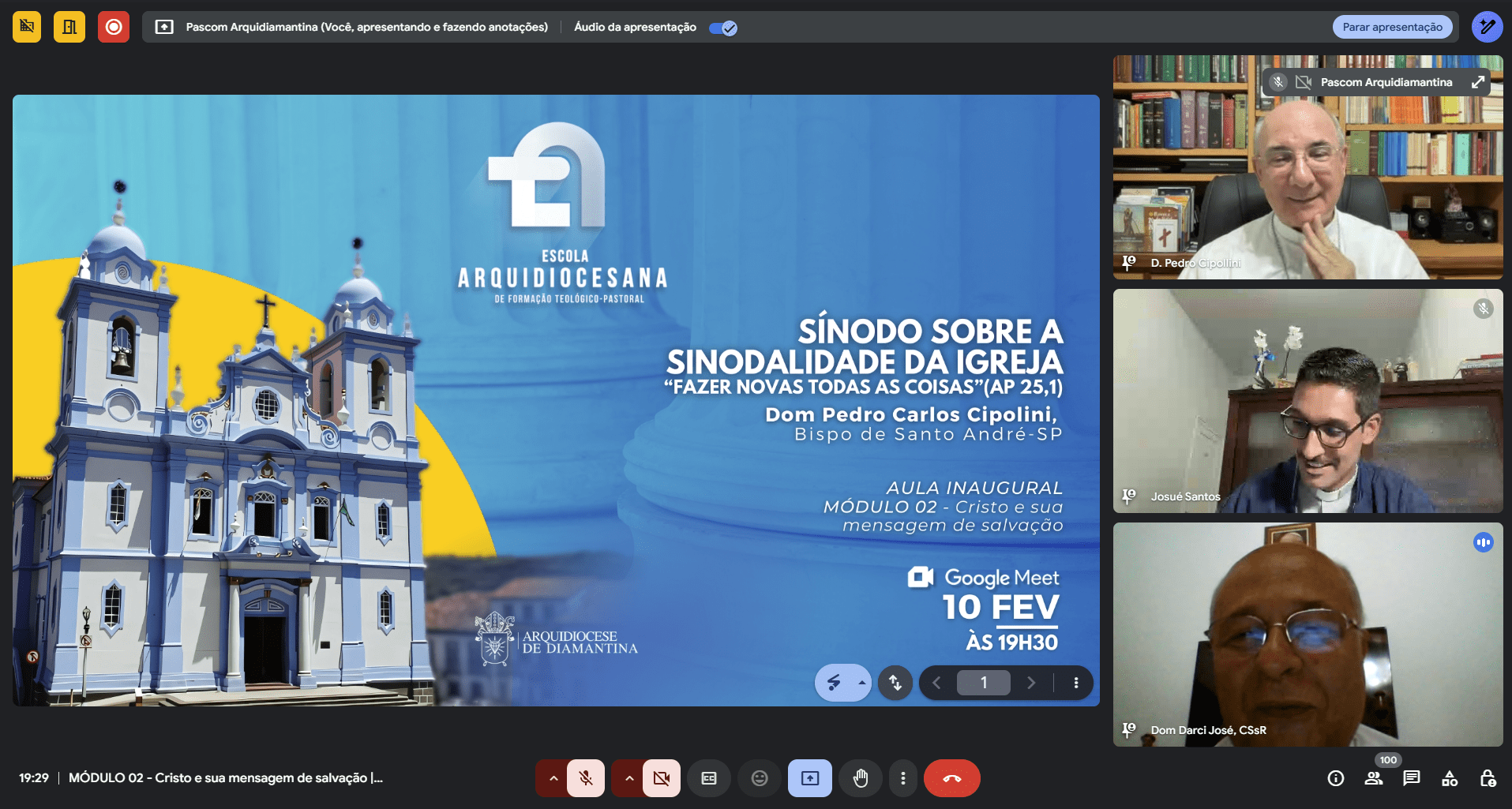Select the Josué Santos video tile
This screenshot has height=809, width=1512.
click(x=1308, y=401)
